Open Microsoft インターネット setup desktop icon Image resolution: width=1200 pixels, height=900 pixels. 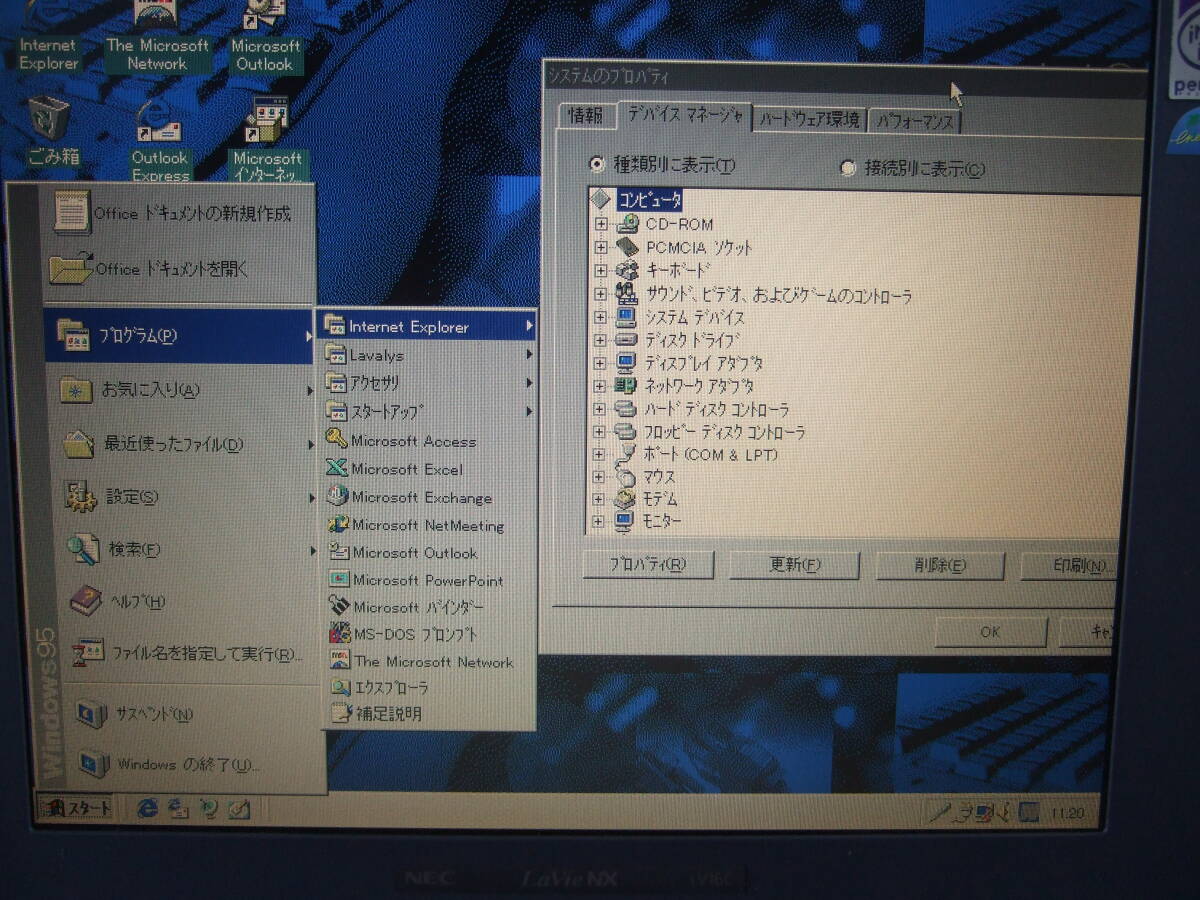[x=267, y=140]
